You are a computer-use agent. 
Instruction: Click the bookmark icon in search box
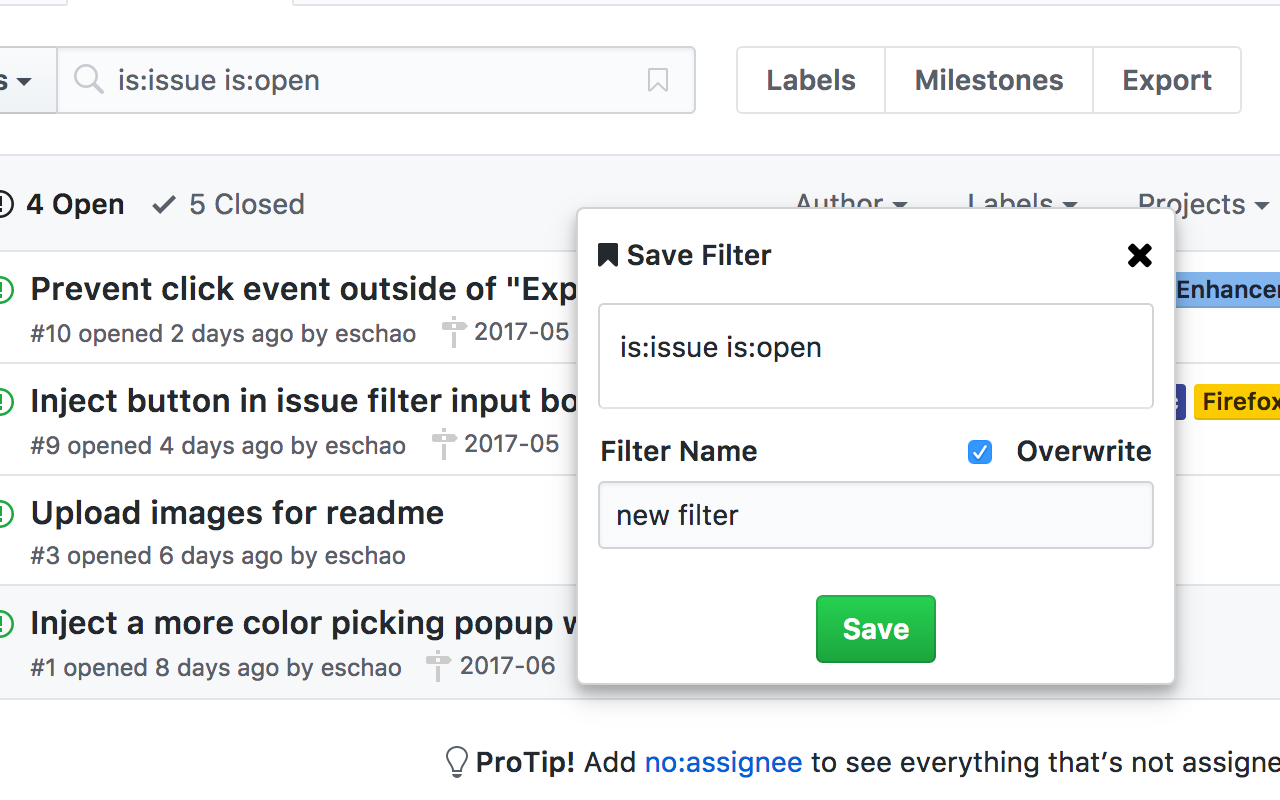click(x=657, y=80)
